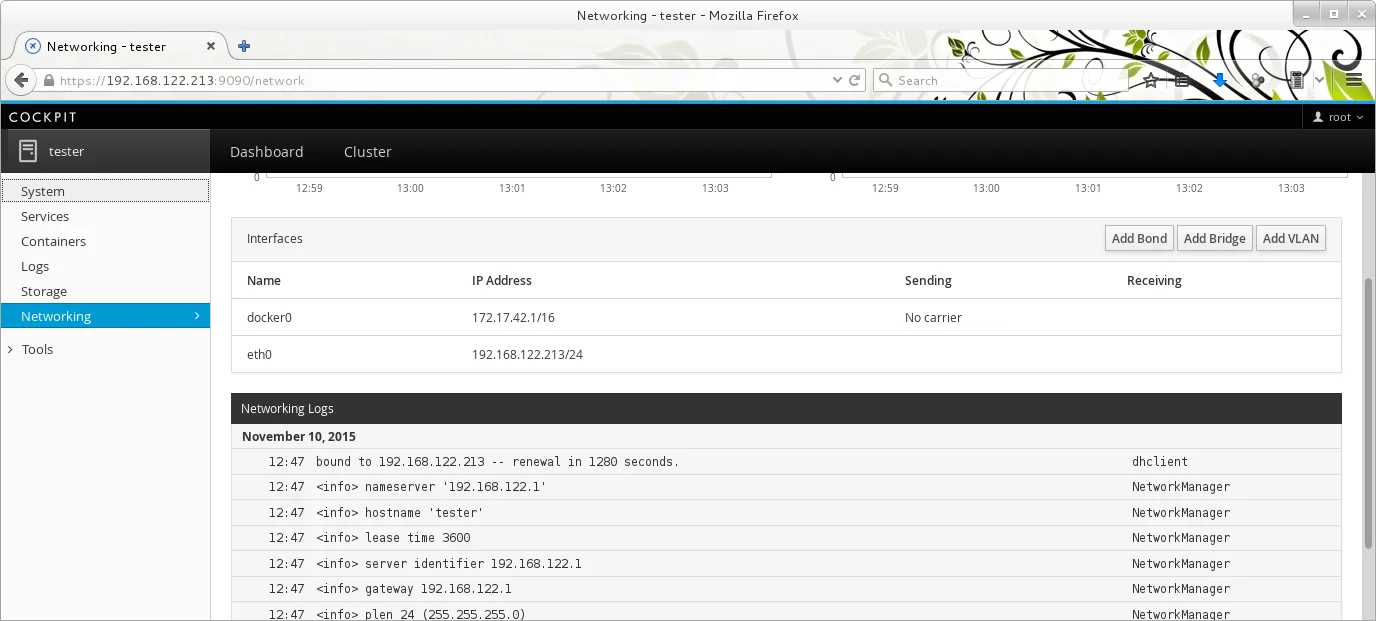
Task: Select the eth0 network interface
Action: click(x=259, y=354)
